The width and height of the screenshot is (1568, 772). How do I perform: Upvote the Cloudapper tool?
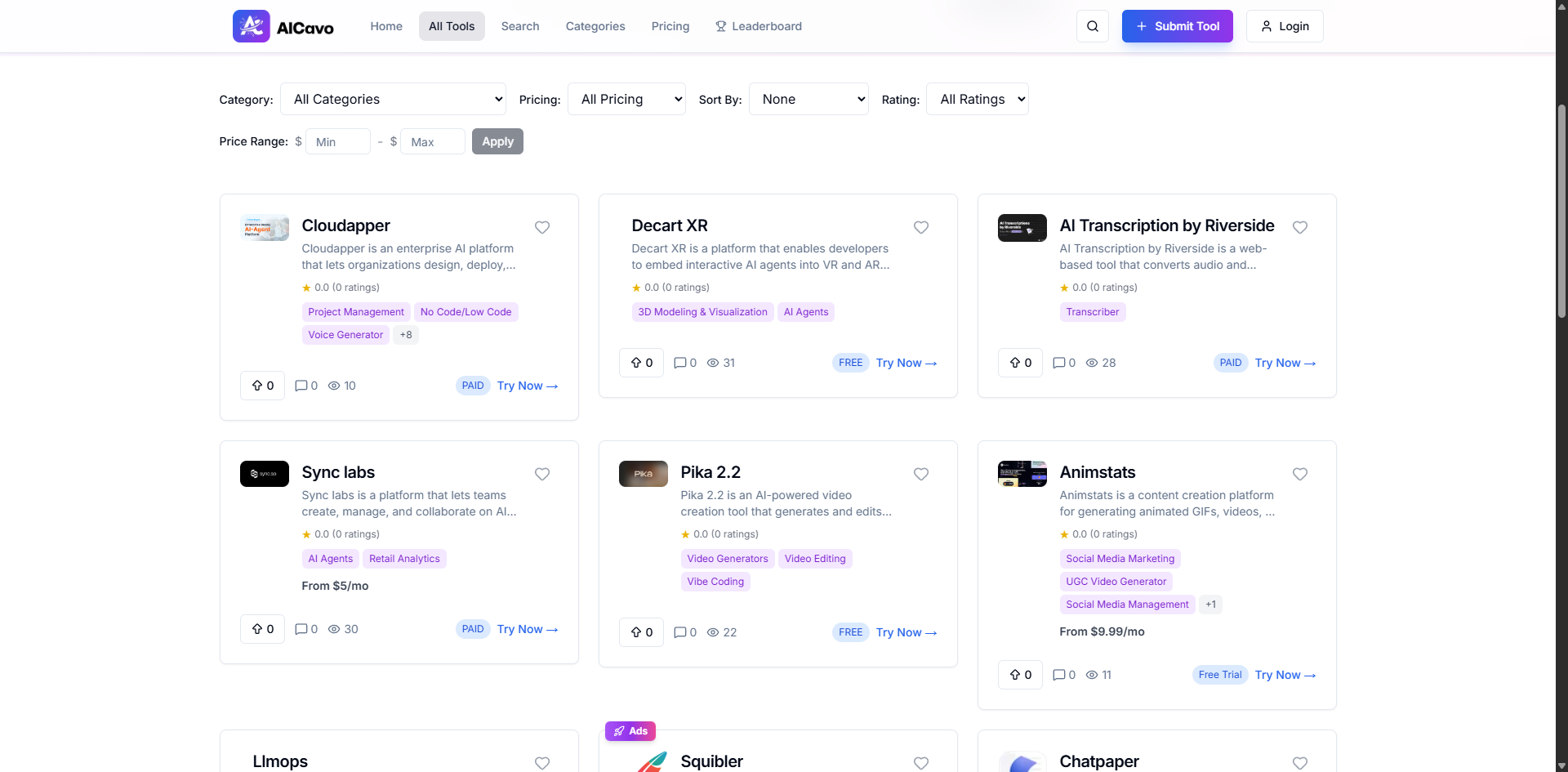tap(262, 386)
